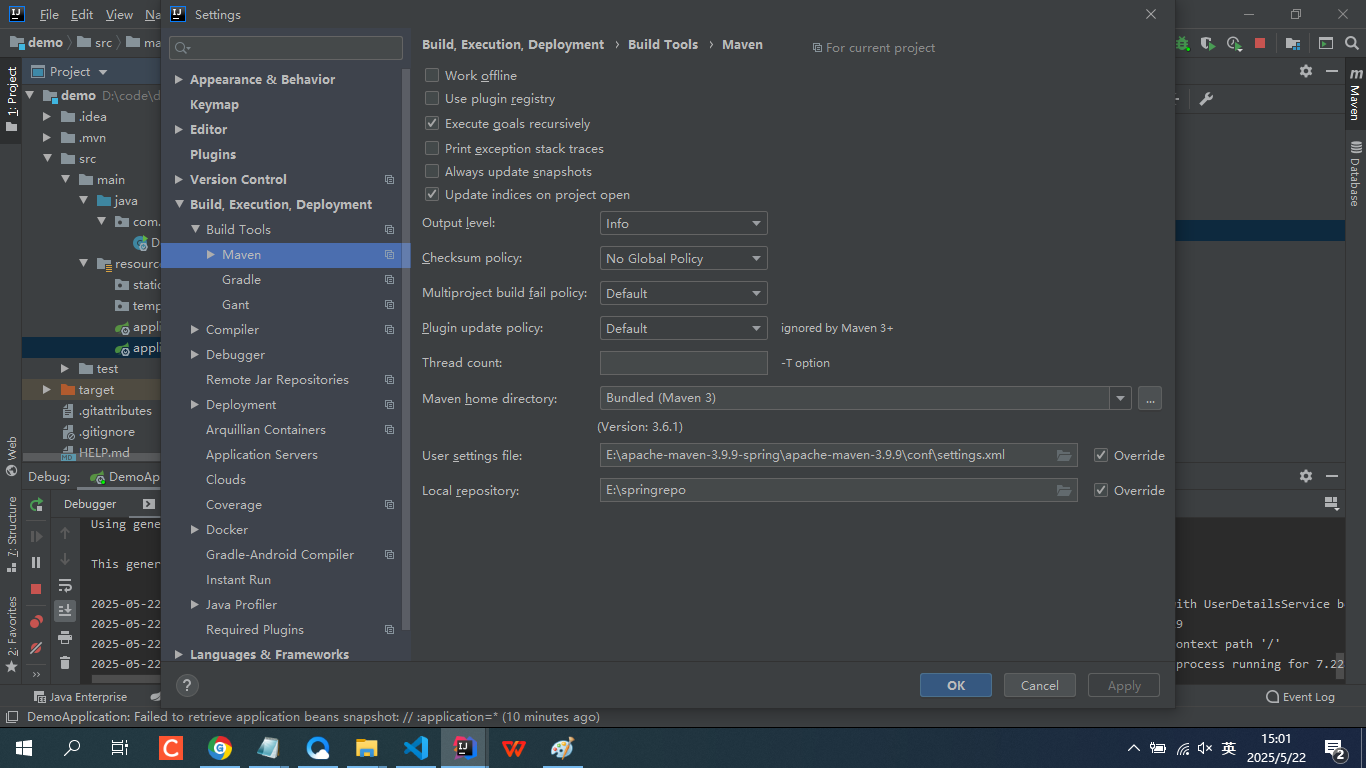Click red Stop square in Debug panel

pyautogui.click(x=36, y=589)
